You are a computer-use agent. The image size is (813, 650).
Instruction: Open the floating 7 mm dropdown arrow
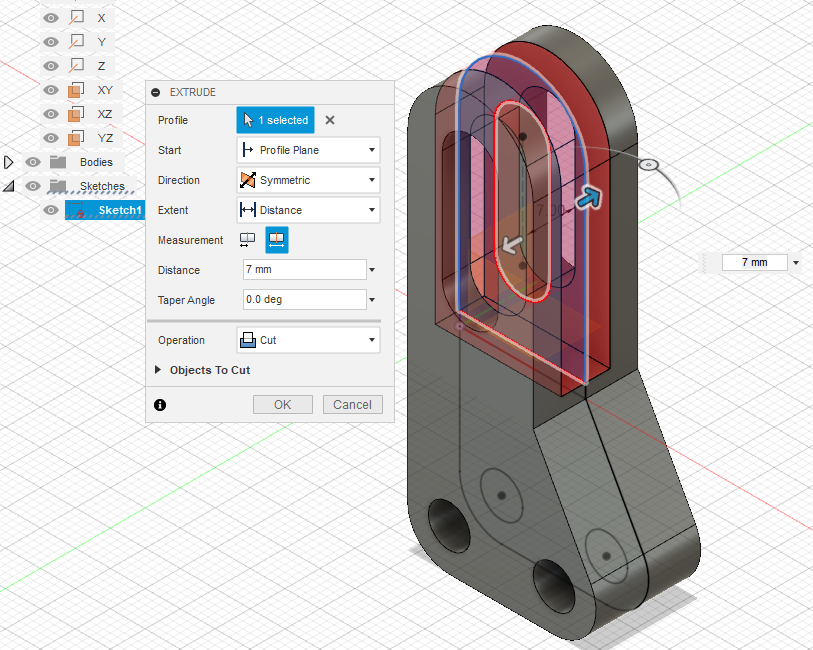(796, 263)
